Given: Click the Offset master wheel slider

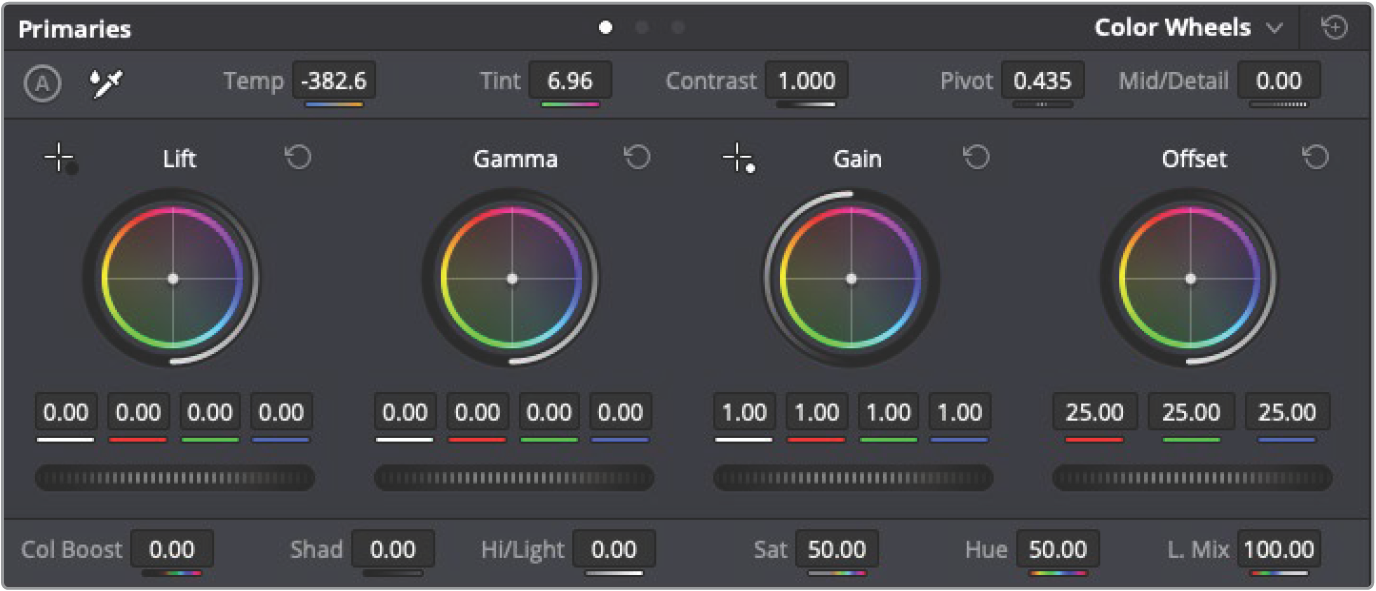Looking at the screenshot, I should (x=1192, y=478).
